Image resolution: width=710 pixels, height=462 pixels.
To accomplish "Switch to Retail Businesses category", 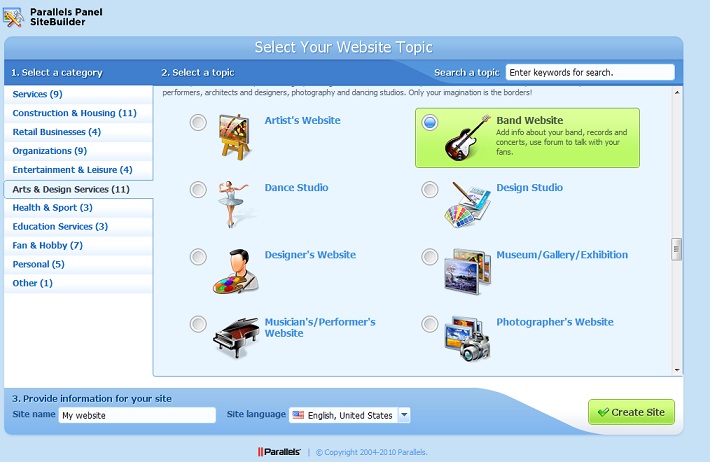I will coord(56,132).
